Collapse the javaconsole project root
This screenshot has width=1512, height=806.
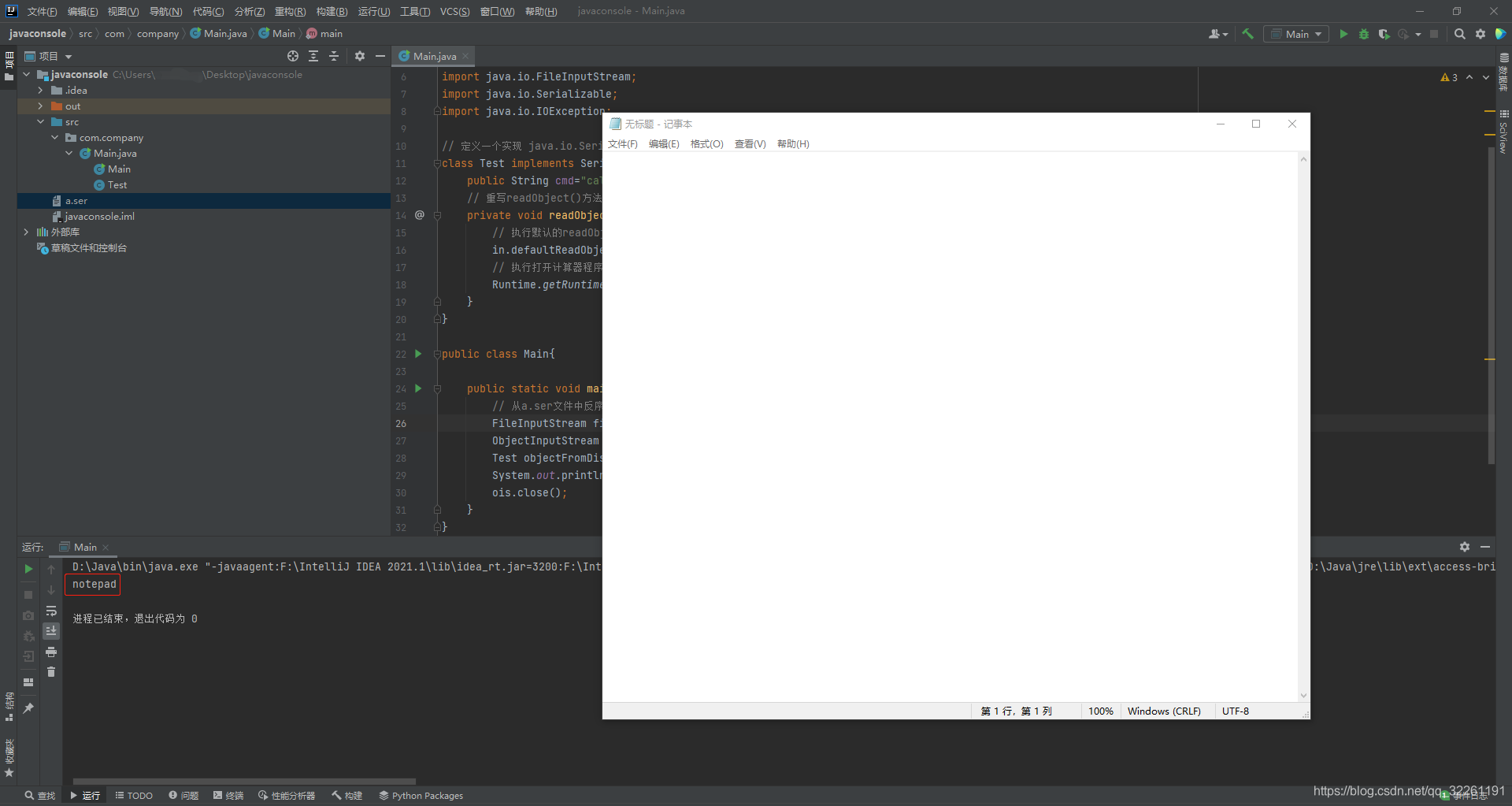pos(27,74)
